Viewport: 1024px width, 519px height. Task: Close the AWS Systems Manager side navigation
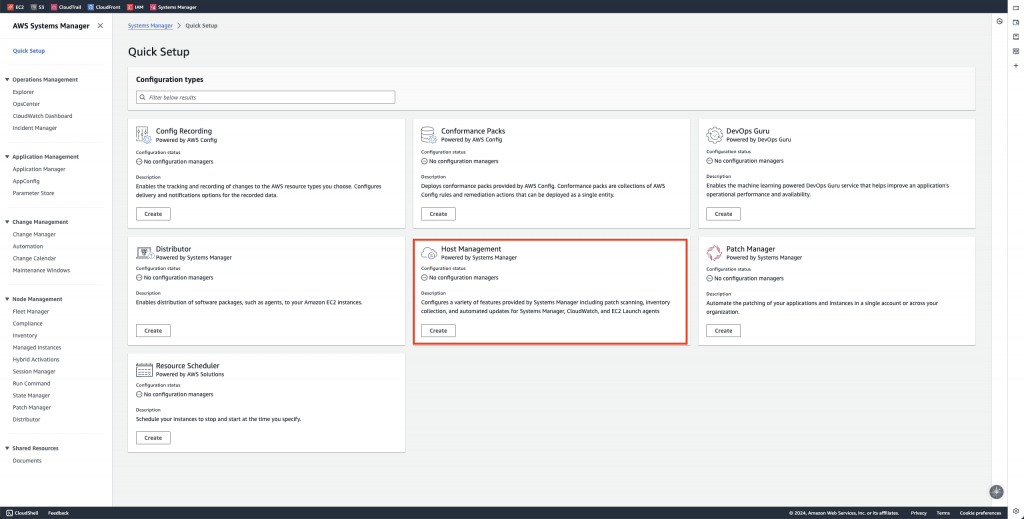click(x=100, y=26)
